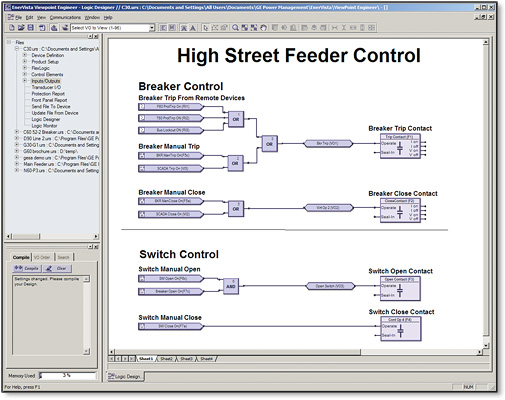
Task: Select the hand pan tool
Action: click(x=263, y=28)
